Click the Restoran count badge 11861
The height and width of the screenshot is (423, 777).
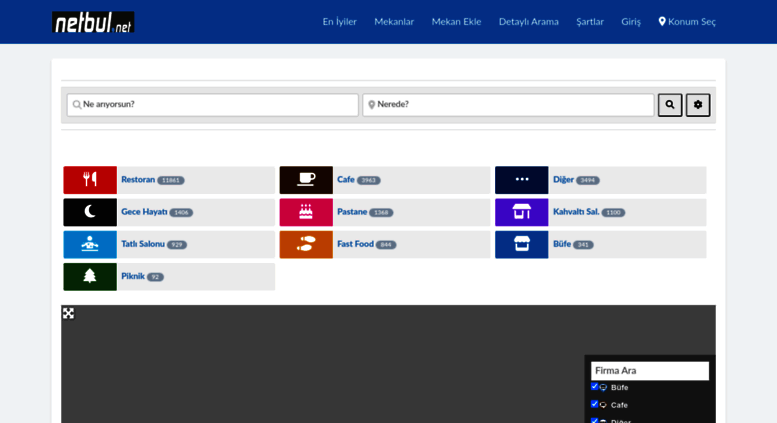(171, 180)
